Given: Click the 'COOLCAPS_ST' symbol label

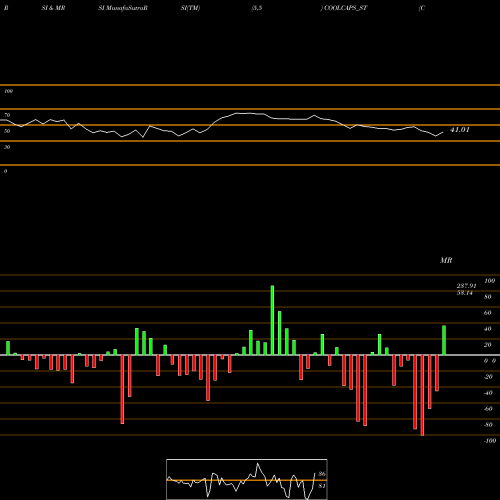Looking at the screenshot, I should pyautogui.click(x=346, y=8).
